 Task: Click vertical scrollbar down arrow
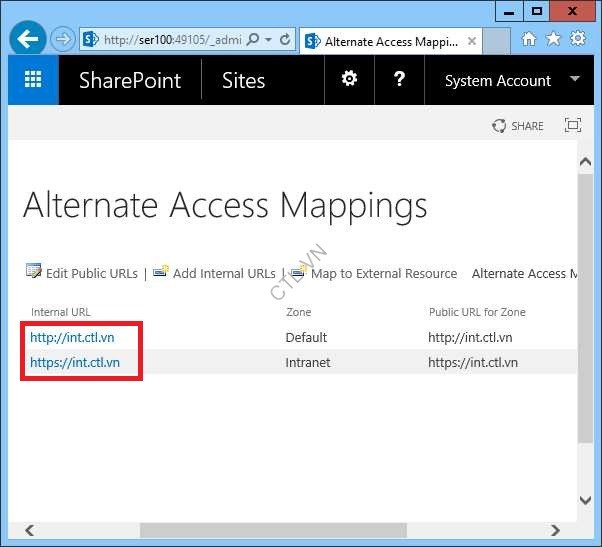point(585,500)
